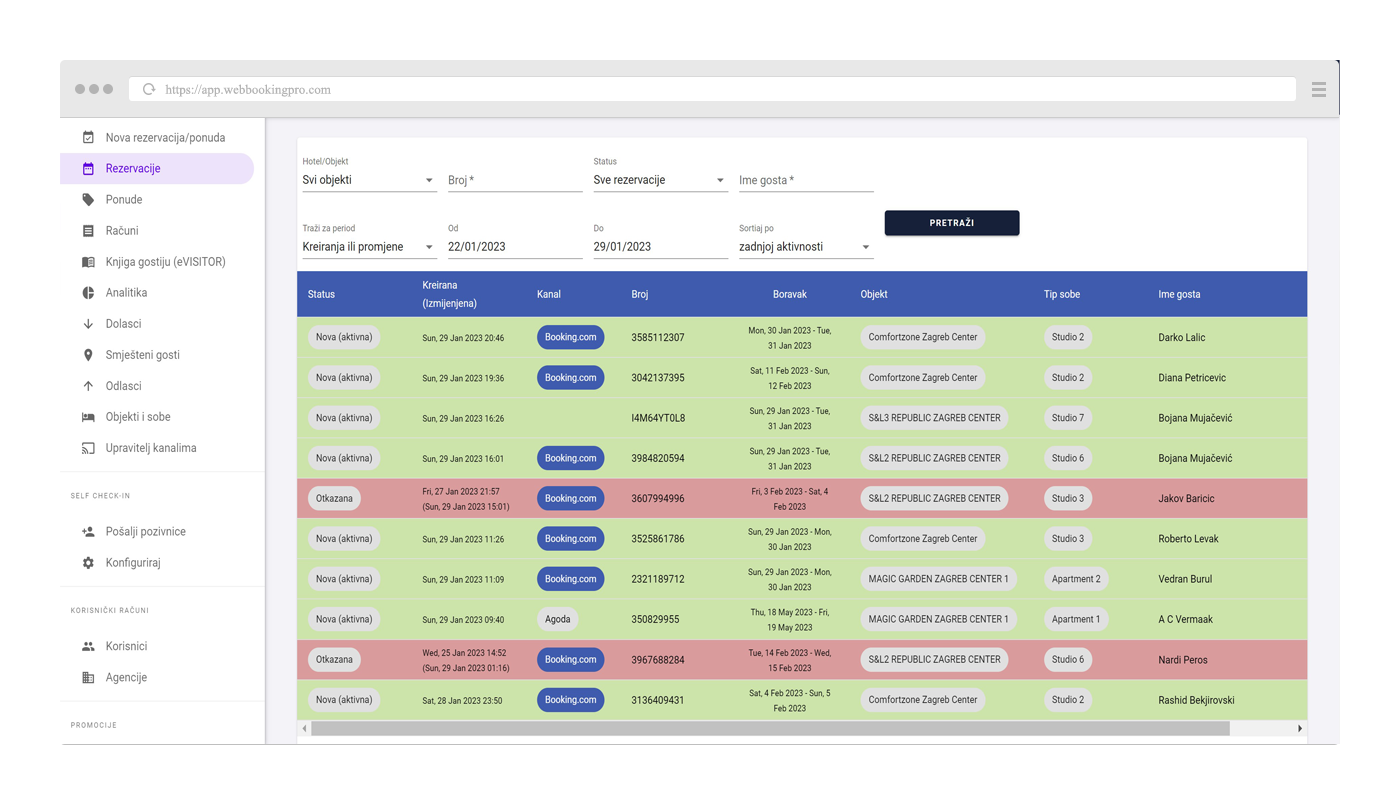1400x800 pixels.
Task: Click the PRETRAŽI search button
Action: point(951,223)
